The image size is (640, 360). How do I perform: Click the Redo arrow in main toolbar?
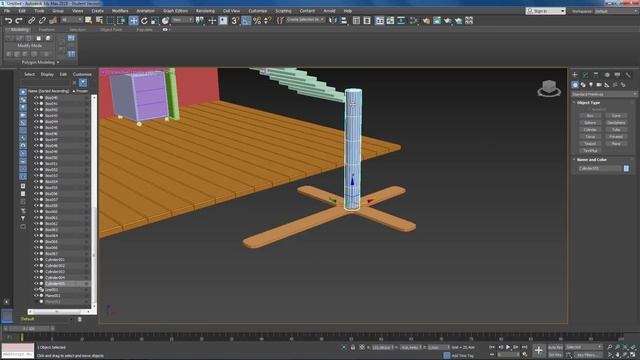(19, 20)
